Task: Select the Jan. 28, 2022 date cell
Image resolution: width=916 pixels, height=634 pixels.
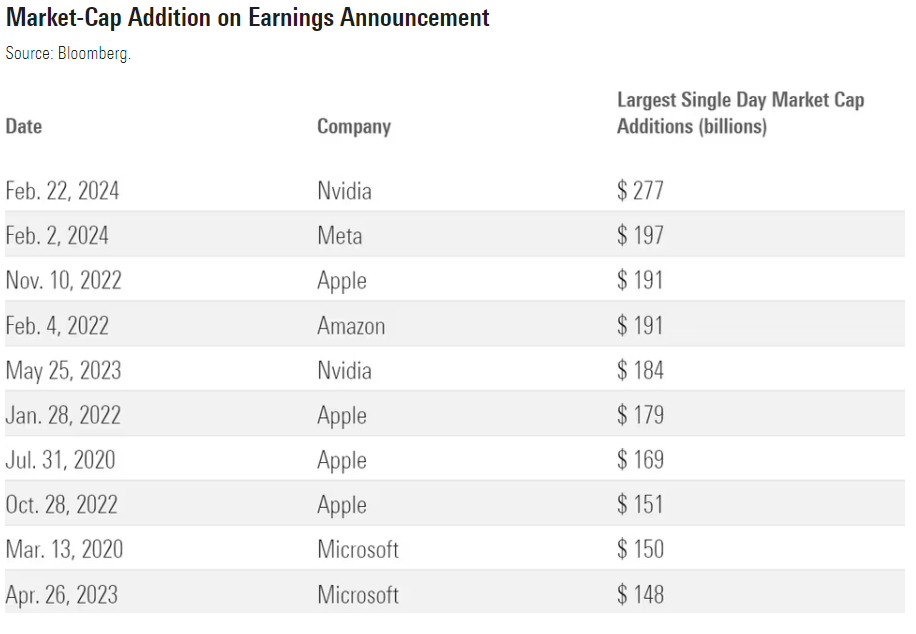Action: [62, 416]
